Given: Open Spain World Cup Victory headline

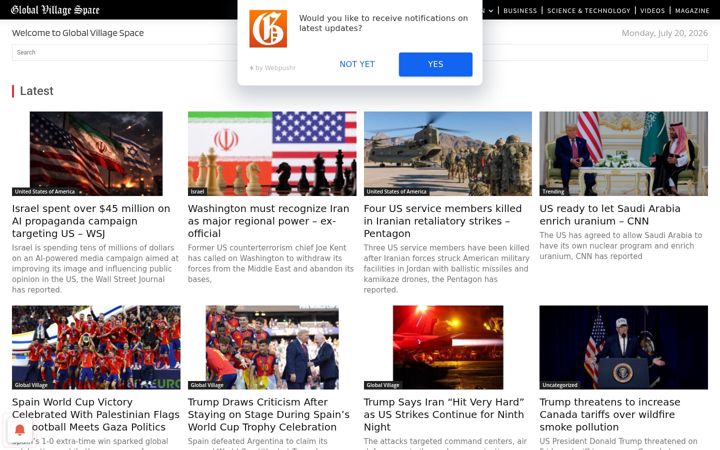Looking at the screenshot, I should (96, 414).
